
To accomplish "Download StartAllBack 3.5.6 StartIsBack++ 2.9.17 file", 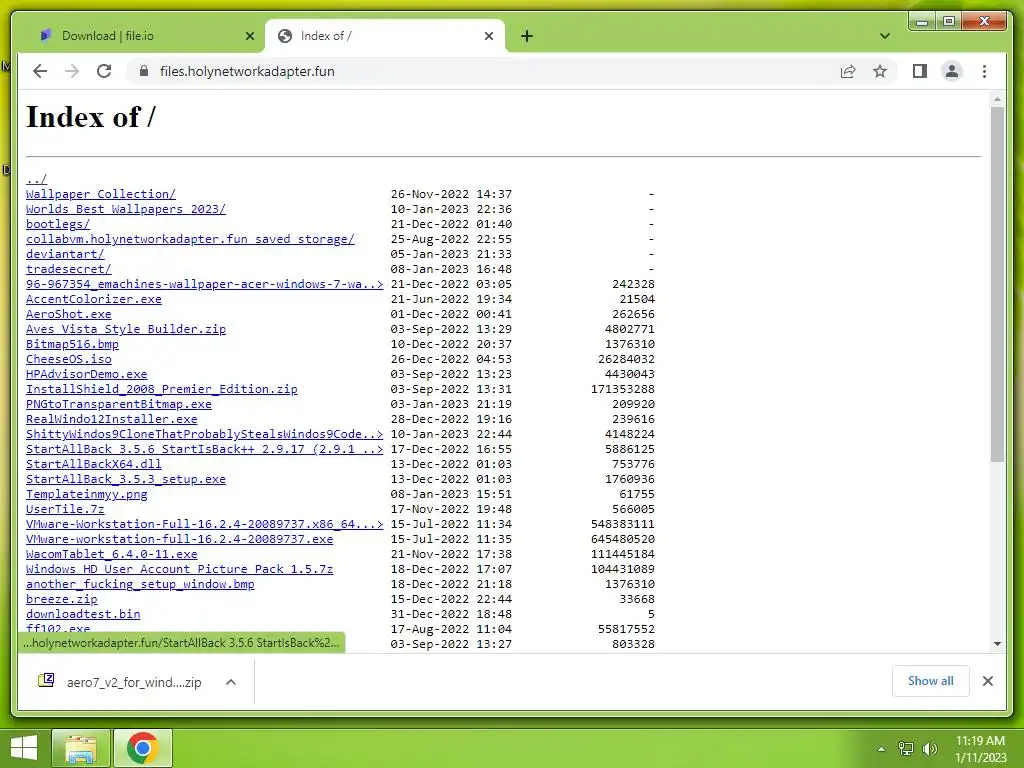I will tap(204, 449).
